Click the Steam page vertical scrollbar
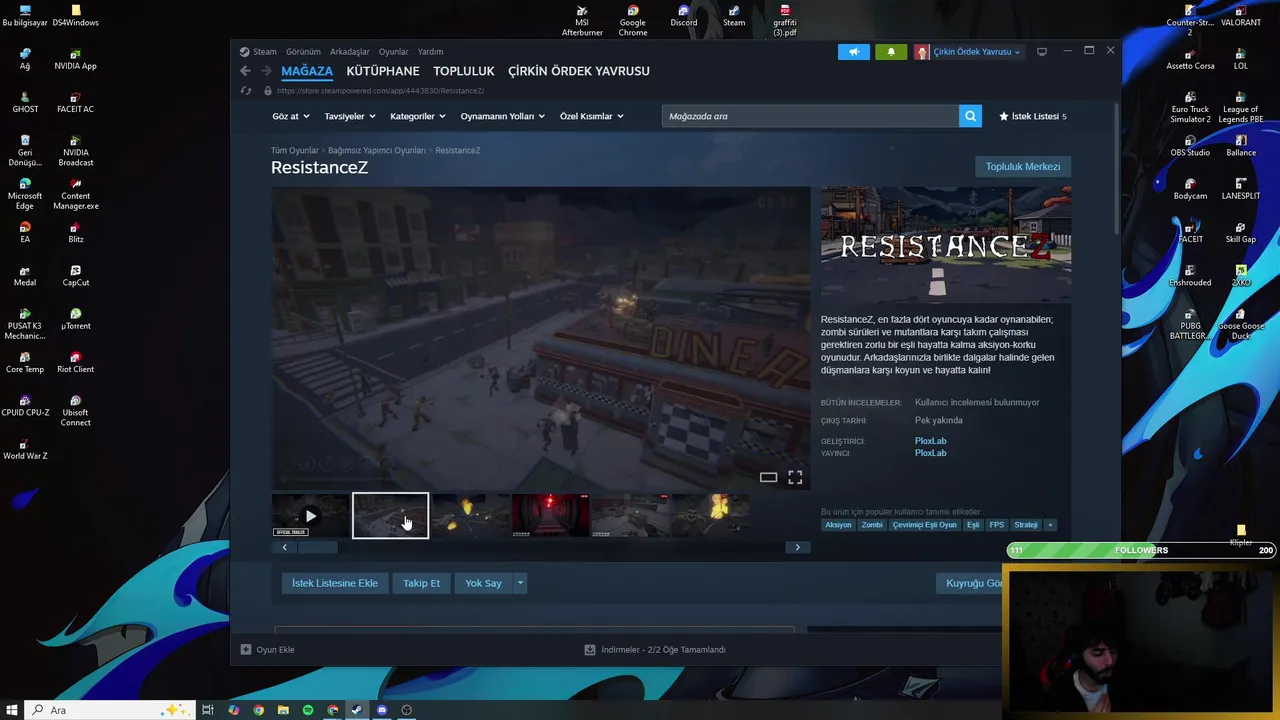Screen dimensions: 1280x720 (1117, 170)
